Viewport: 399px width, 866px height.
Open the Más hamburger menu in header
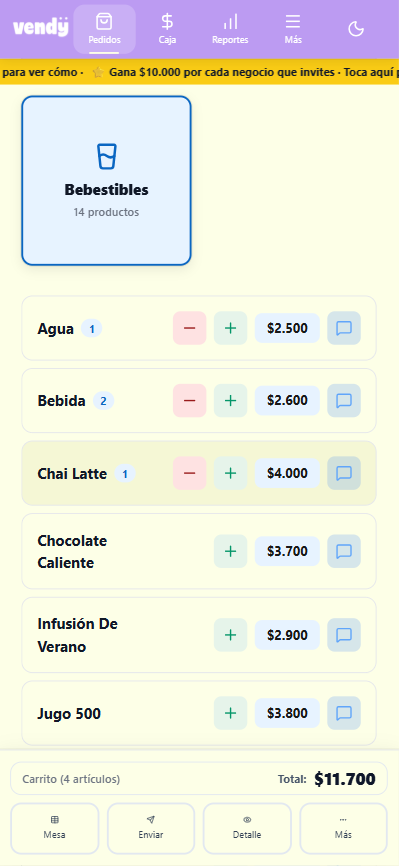(x=293, y=29)
